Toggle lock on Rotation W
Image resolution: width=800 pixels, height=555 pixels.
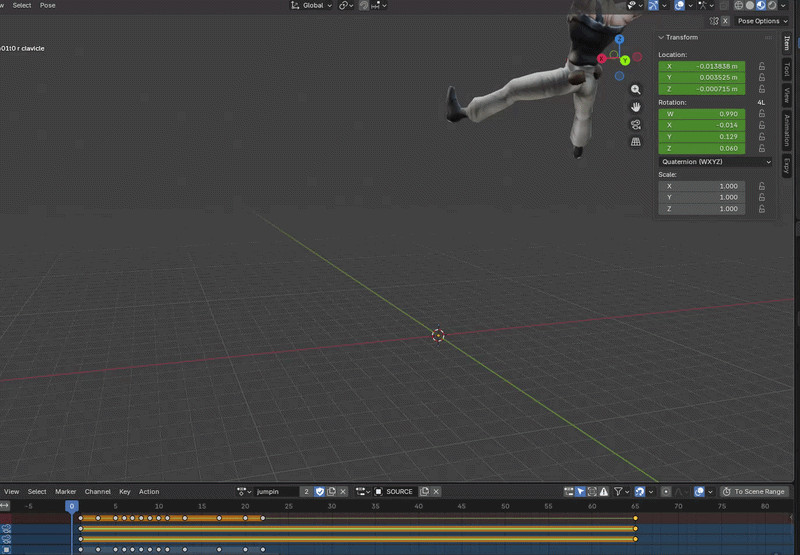(x=762, y=114)
